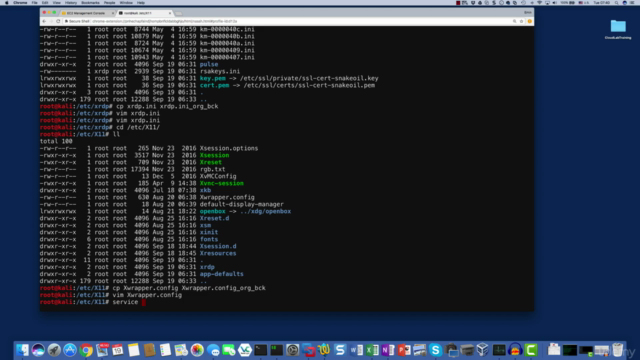Open the Trash in the Dock
The image size is (640, 360).
(x=618, y=350)
